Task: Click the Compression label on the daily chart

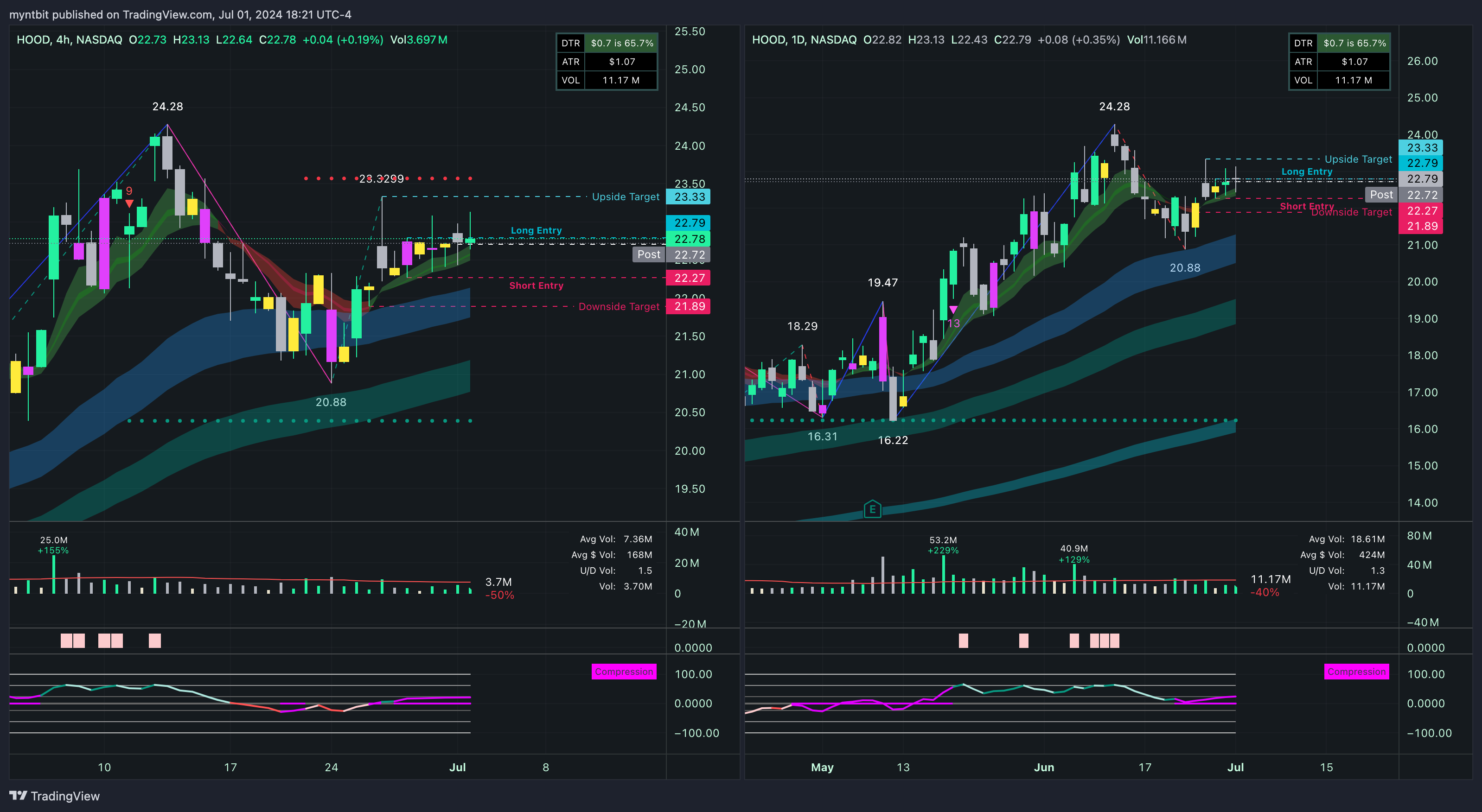Action: [1357, 672]
